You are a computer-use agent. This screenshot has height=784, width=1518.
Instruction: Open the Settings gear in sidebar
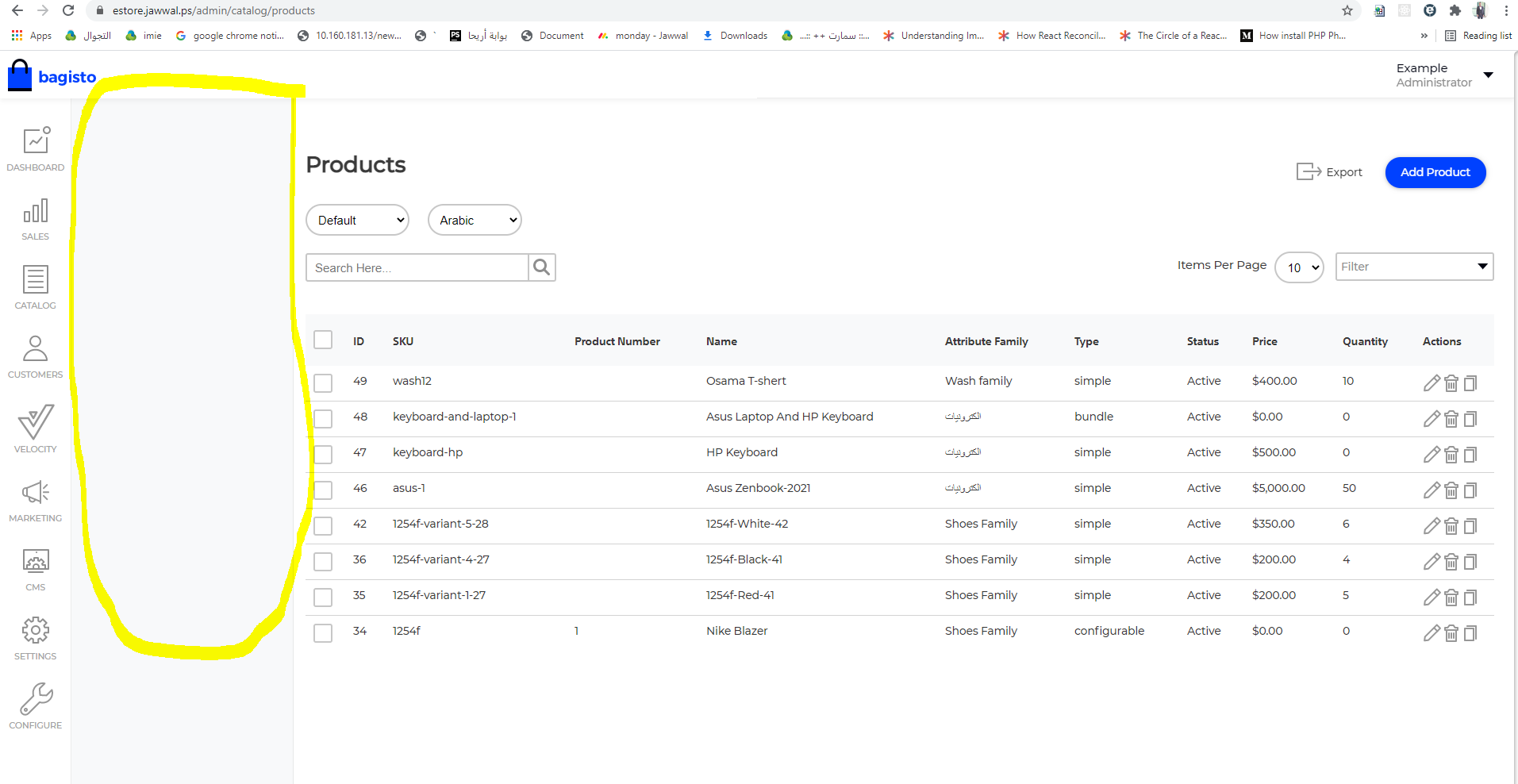36,639
